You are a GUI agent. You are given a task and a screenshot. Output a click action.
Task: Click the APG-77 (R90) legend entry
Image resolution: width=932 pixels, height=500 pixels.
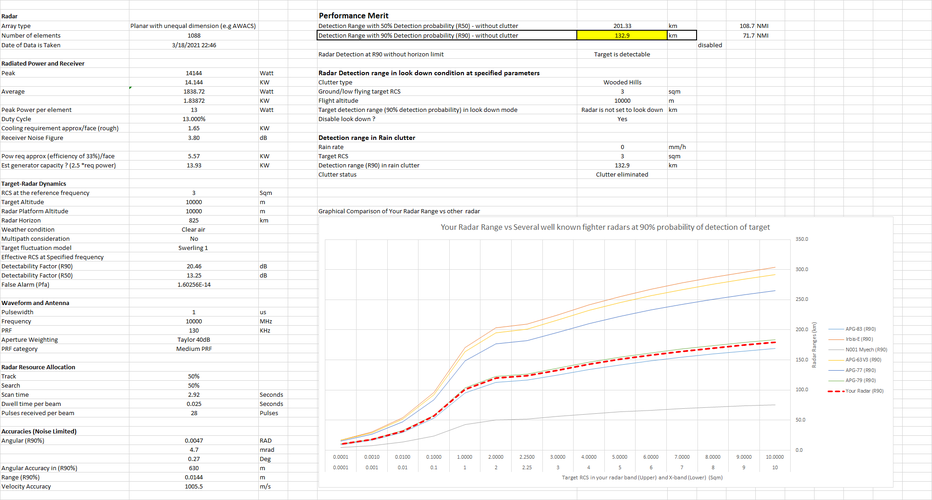(x=853, y=370)
